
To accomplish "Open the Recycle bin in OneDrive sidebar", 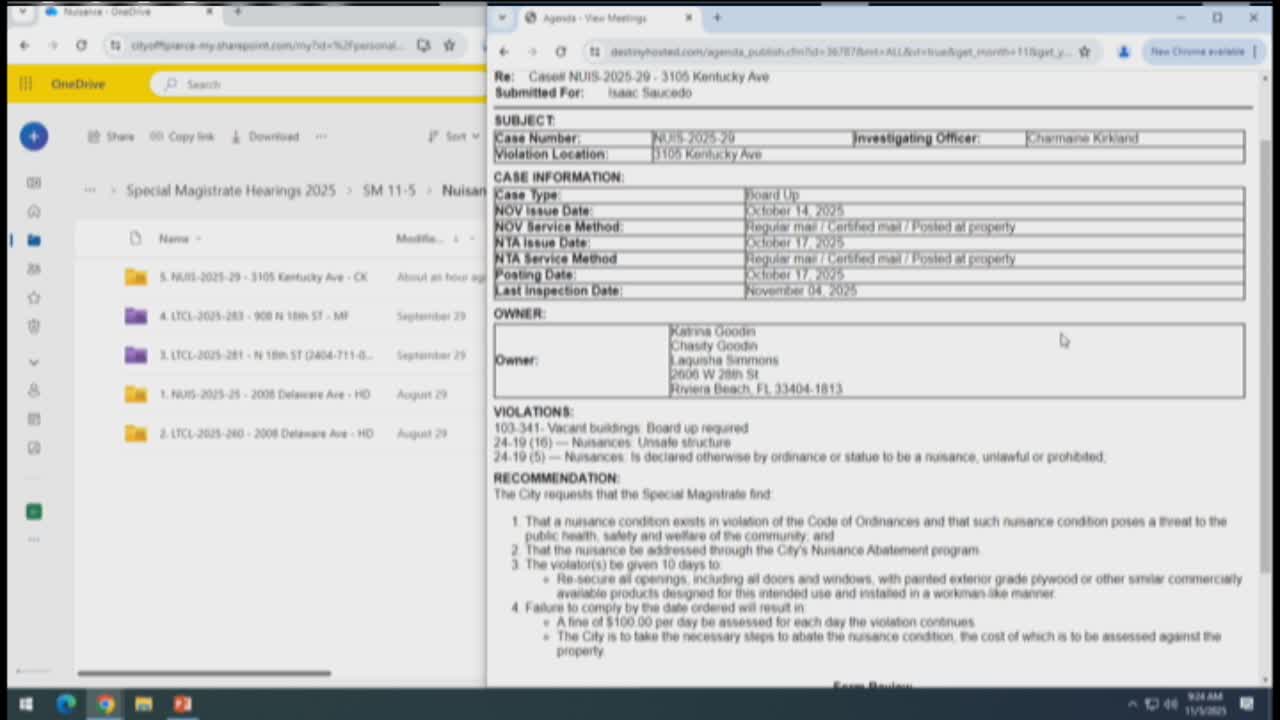I will point(34,327).
